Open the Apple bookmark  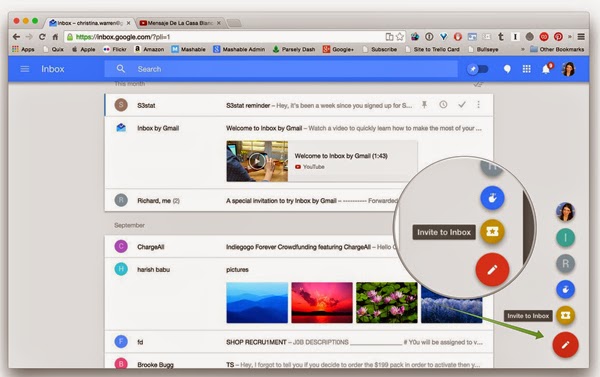coord(84,49)
